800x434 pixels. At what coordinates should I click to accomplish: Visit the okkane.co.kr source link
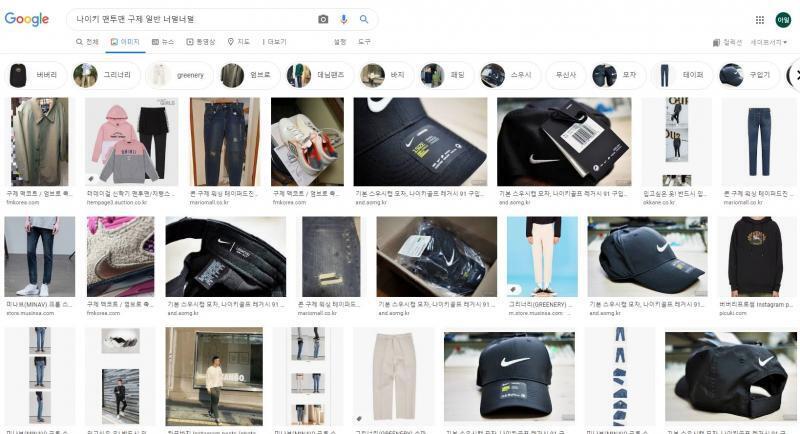(659, 202)
